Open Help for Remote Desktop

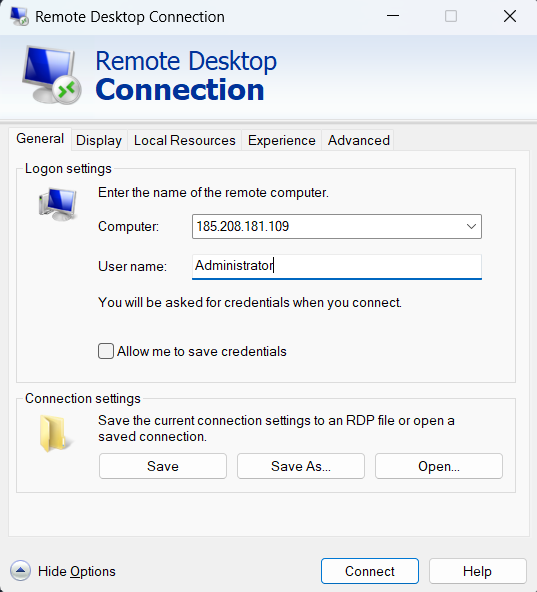477,571
